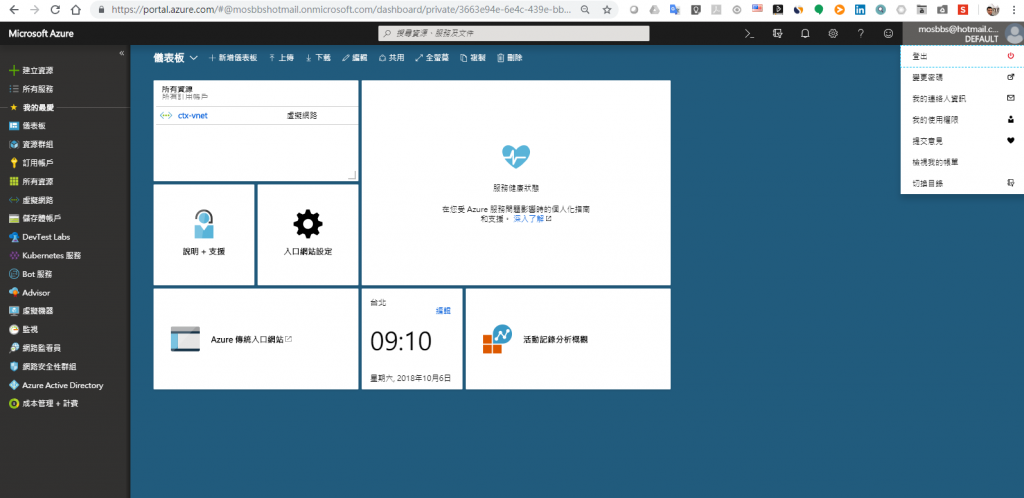Open 訂用帳戶 (Subscriptions) key icon item

(37, 163)
